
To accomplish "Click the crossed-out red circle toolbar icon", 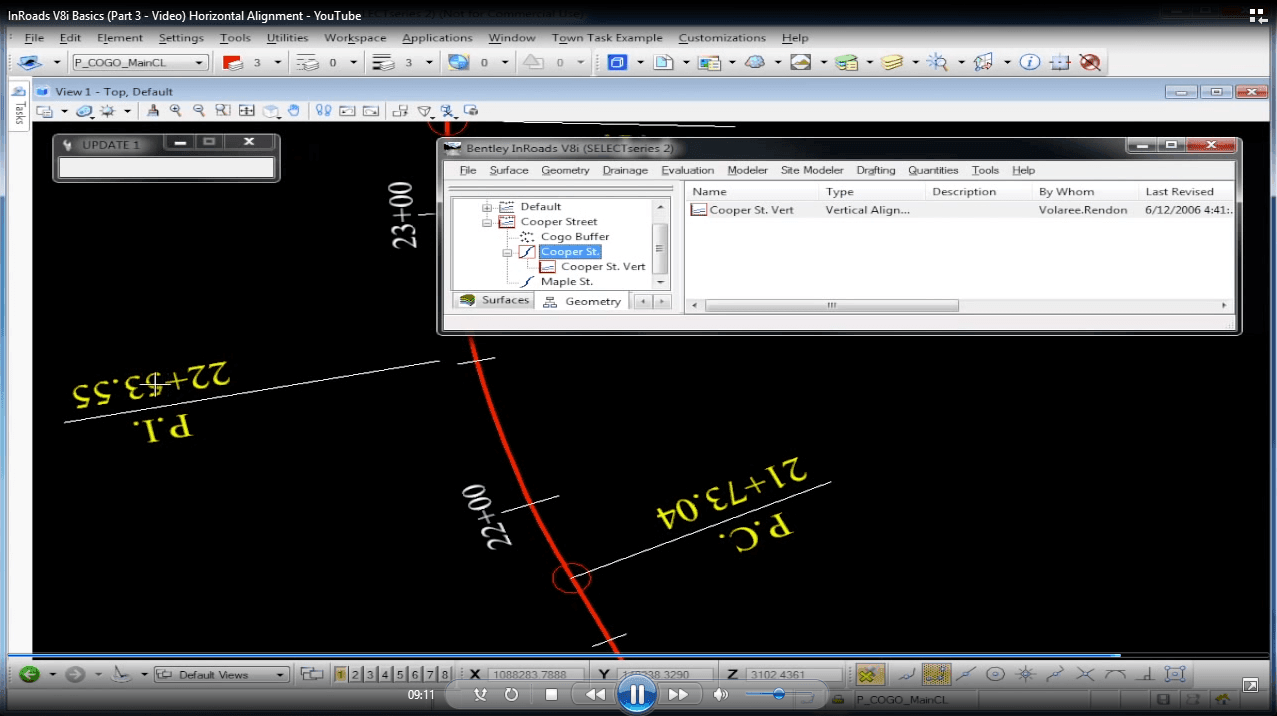I will point(1090,62).
